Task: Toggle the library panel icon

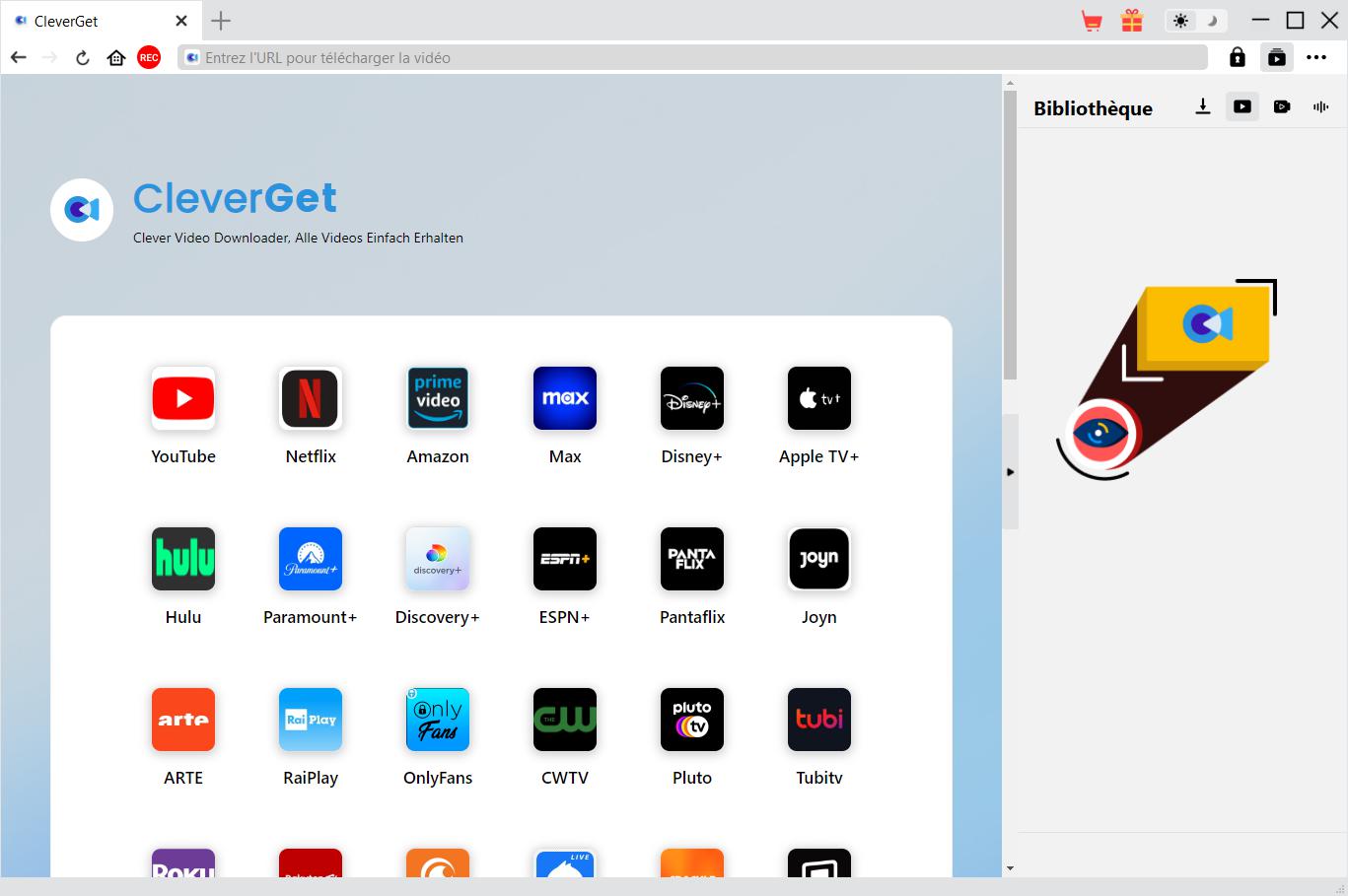Action: coord(1276,58)
